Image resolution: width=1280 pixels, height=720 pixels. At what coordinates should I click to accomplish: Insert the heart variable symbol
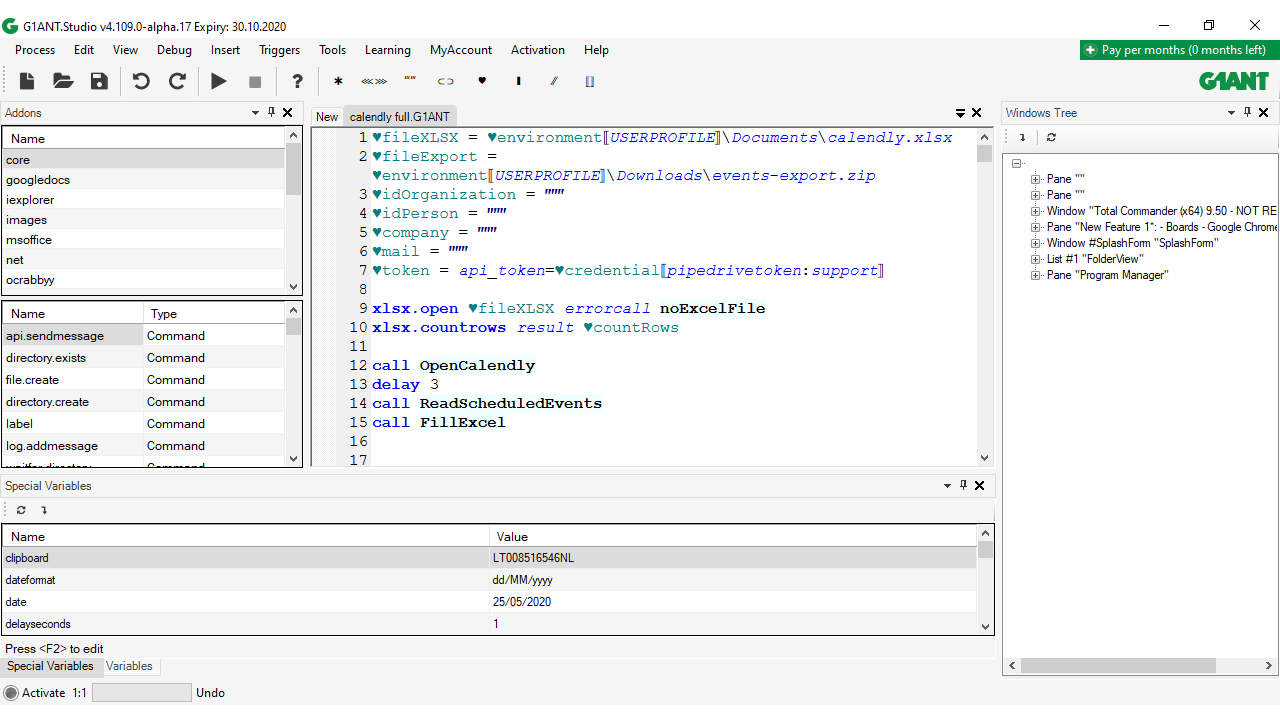(482, 81)
